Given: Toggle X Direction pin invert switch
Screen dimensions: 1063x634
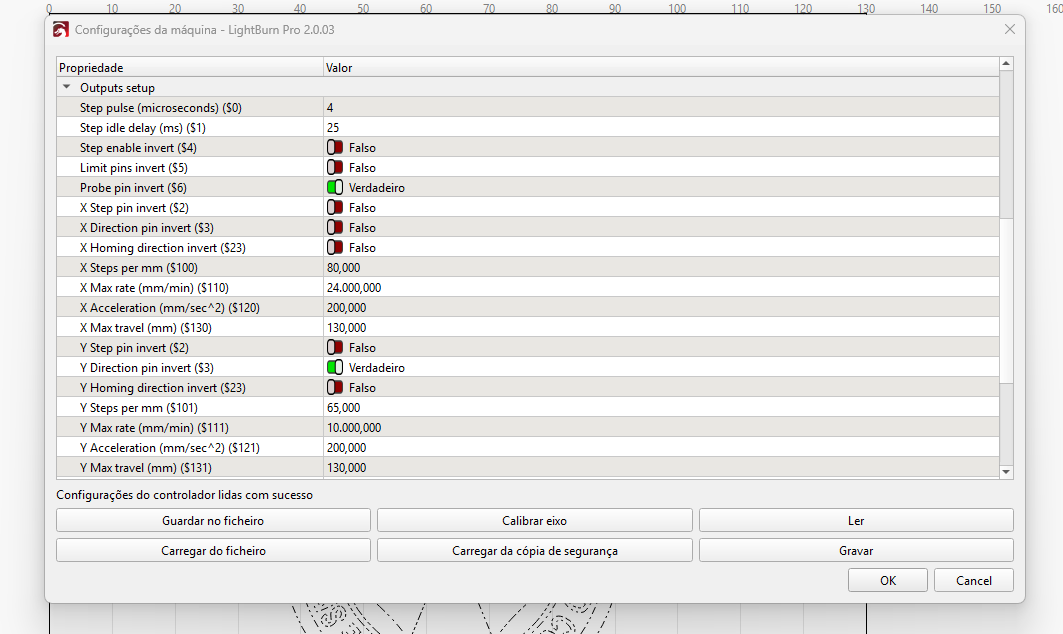Looking at the screenshot, I should tap(335, 227).
